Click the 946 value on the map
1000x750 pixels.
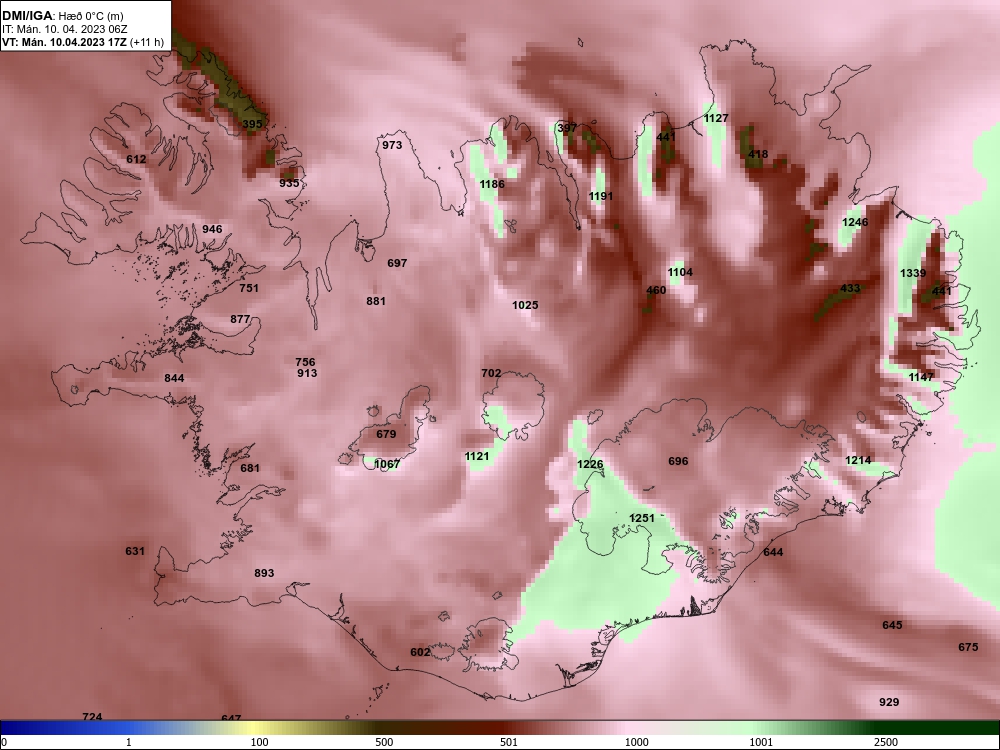click(x=212, y=229)
